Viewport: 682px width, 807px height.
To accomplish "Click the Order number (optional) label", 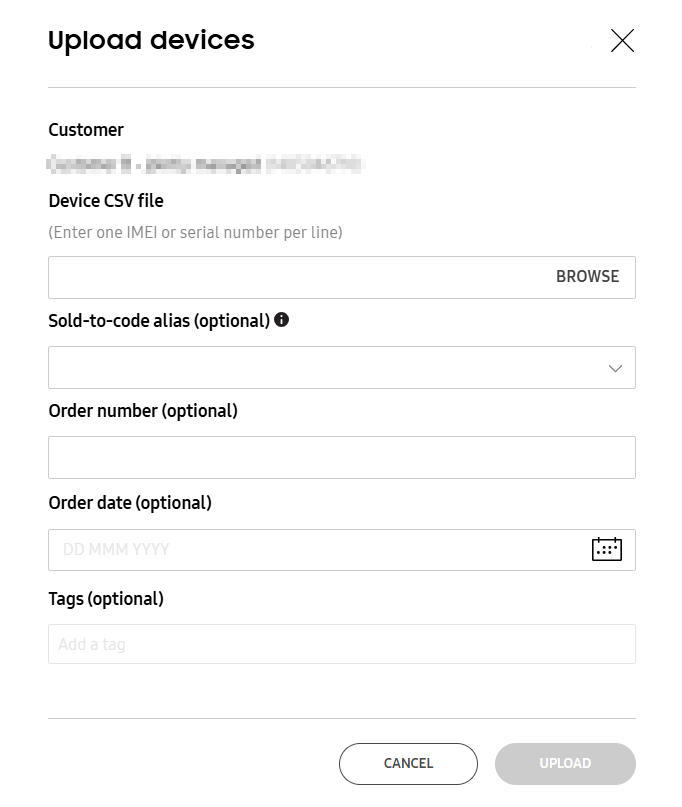I will click(x=143, y=411).
